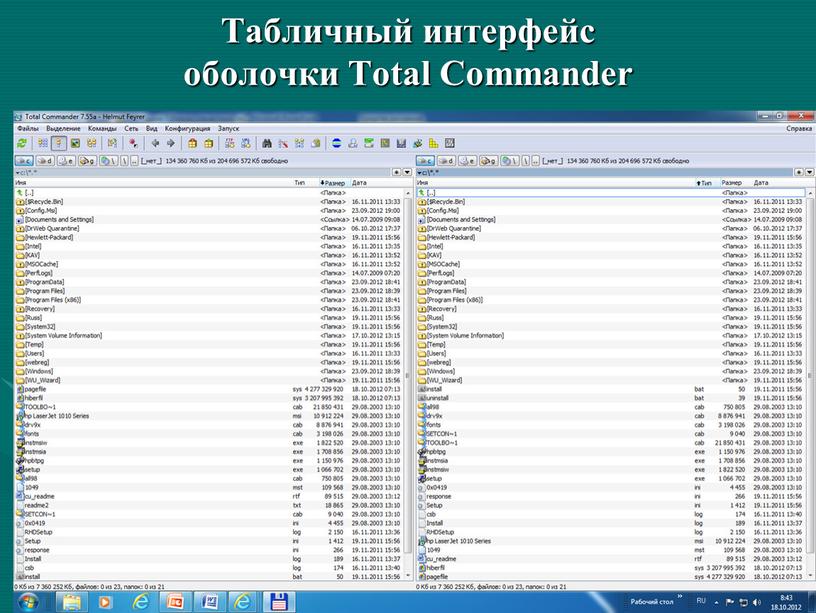816x613 pixels.
Task: Click the green Reread source refresh icon
Action: pyautogui.click(x=22, y=143)
